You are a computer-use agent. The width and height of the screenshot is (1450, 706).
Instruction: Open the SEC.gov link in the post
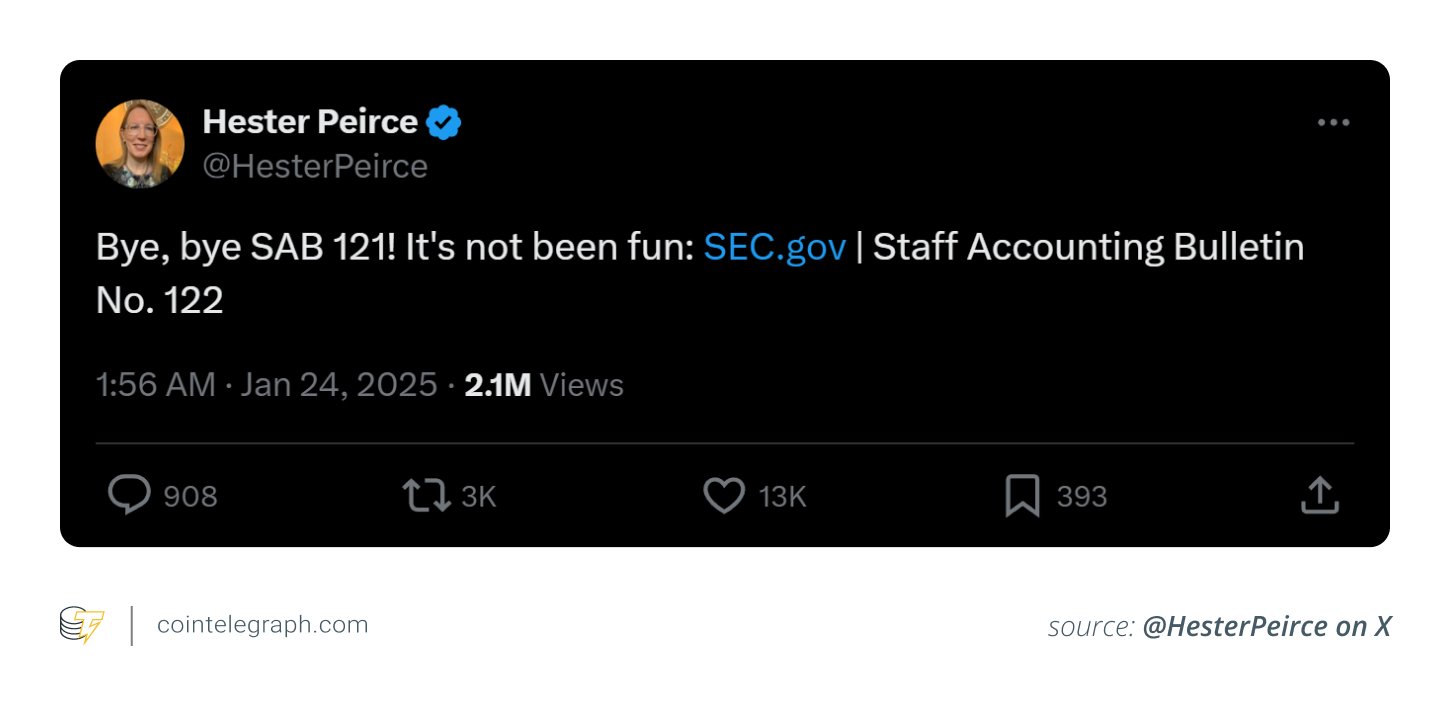pyautogui.click(x=775, y=247)
